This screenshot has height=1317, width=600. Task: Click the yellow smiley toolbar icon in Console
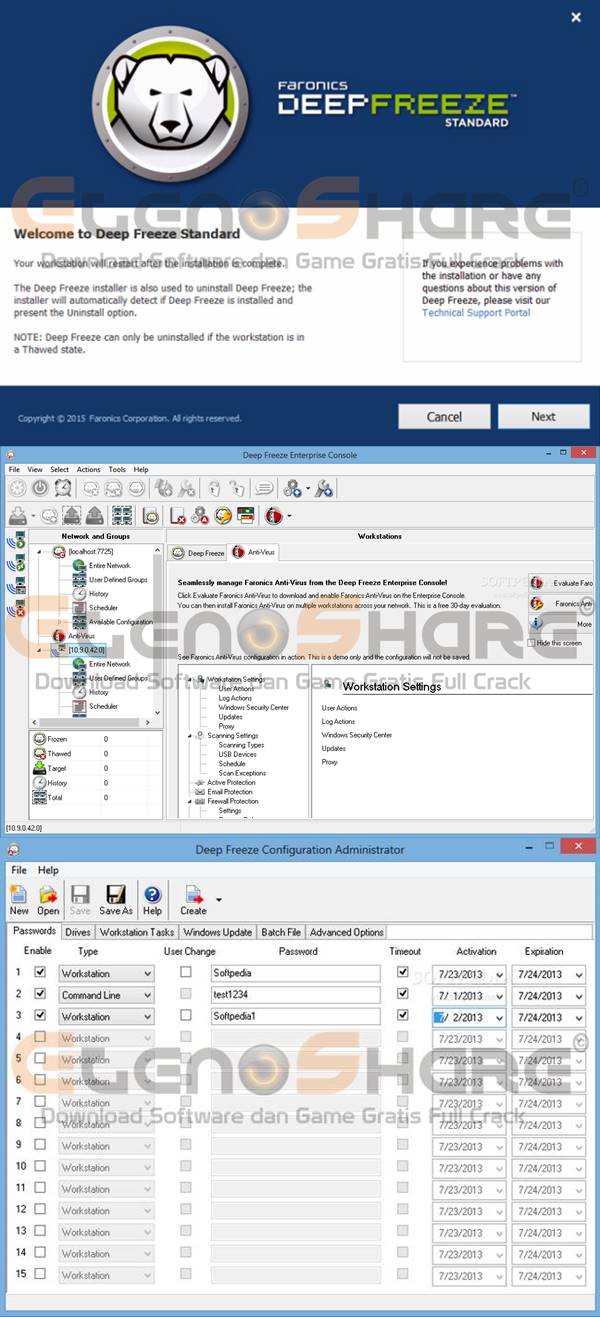(223, 516)
